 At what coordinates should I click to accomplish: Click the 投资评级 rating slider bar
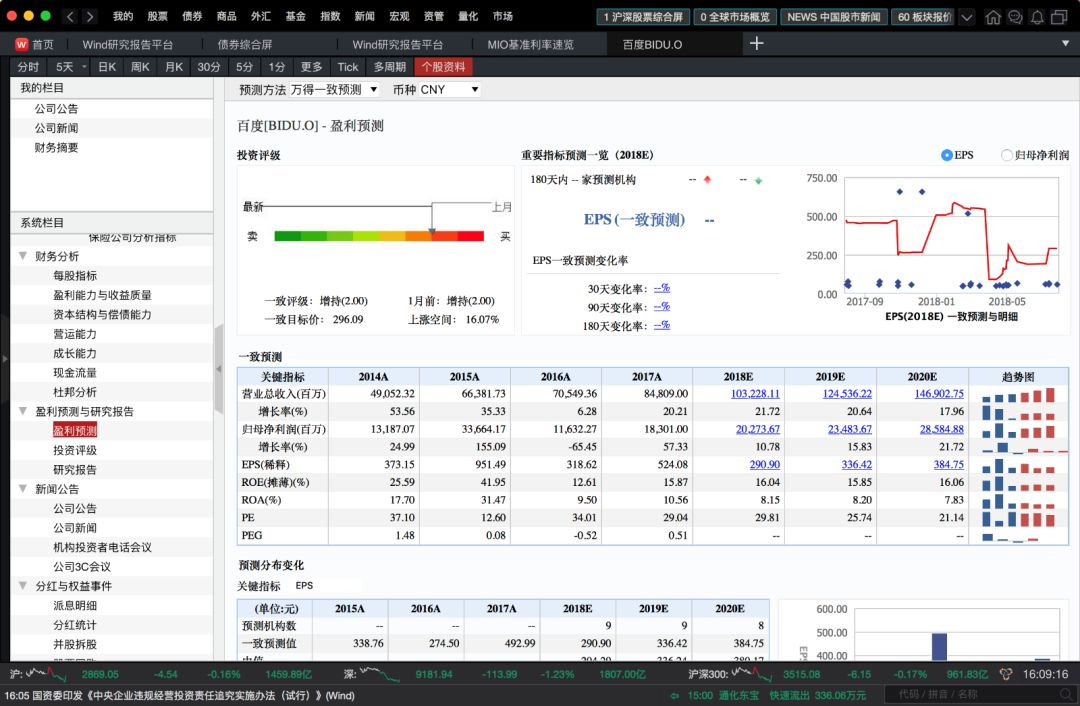(380, 236)
